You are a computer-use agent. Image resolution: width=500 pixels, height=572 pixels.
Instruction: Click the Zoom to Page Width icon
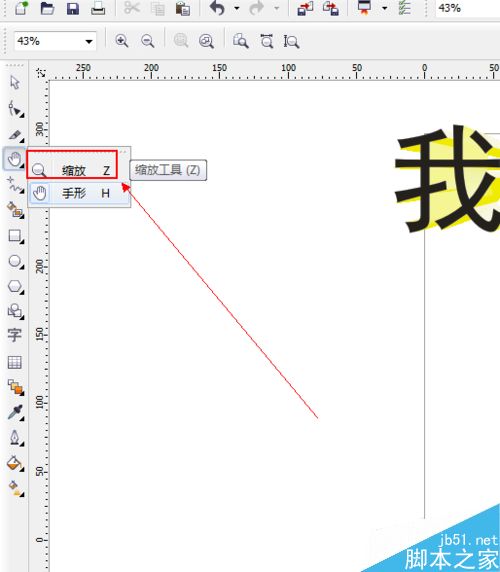[x=267, y=41]
